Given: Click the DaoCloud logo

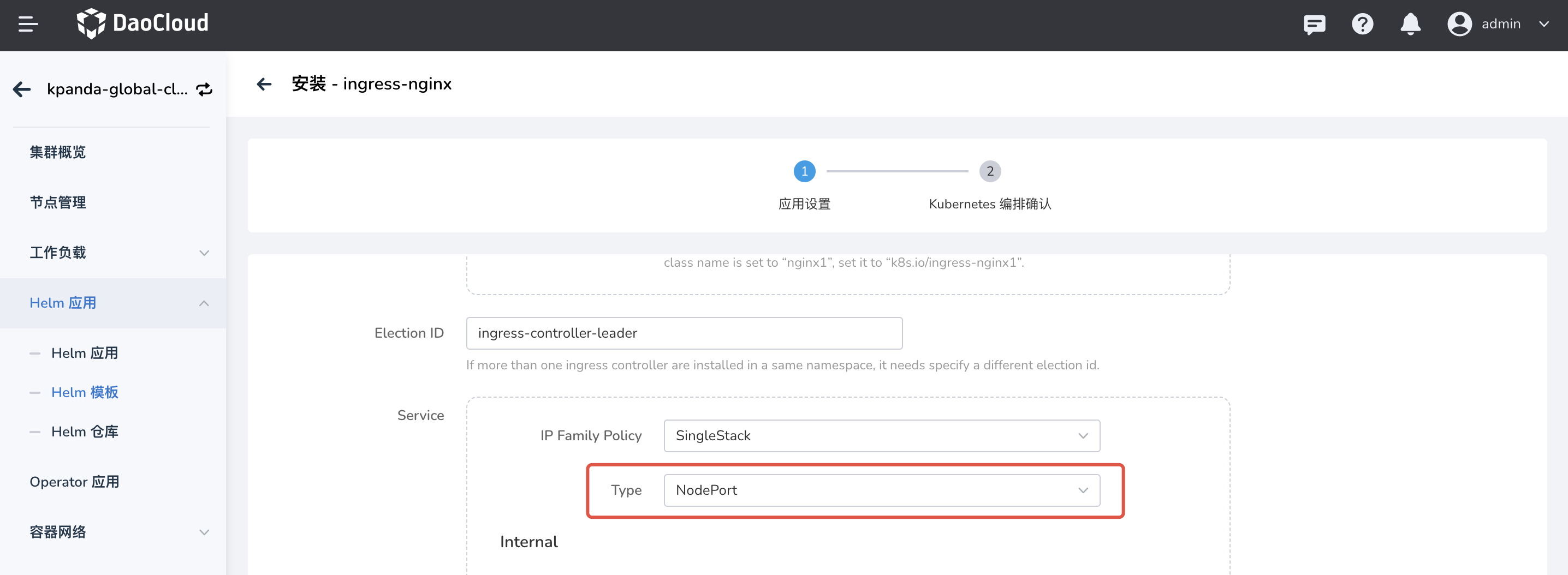Looking at the screenshot, I should tap(144, 23).
